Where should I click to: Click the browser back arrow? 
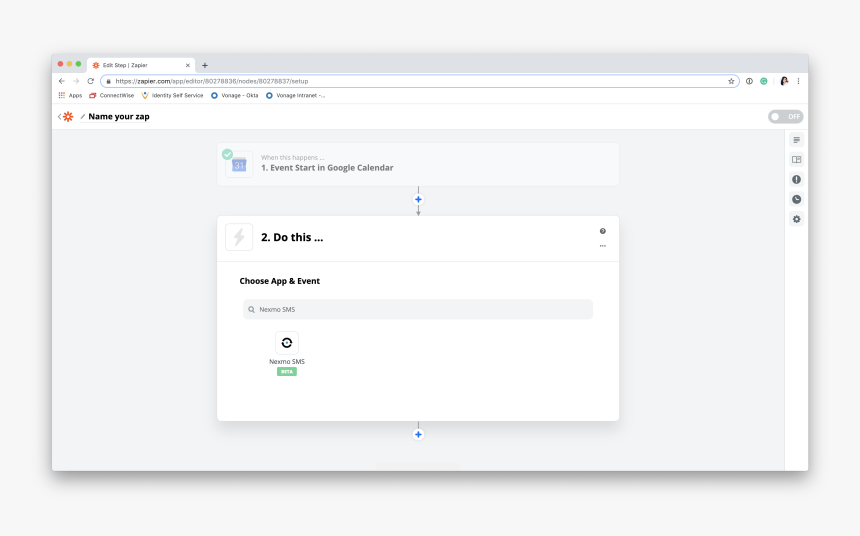point(61,81)
